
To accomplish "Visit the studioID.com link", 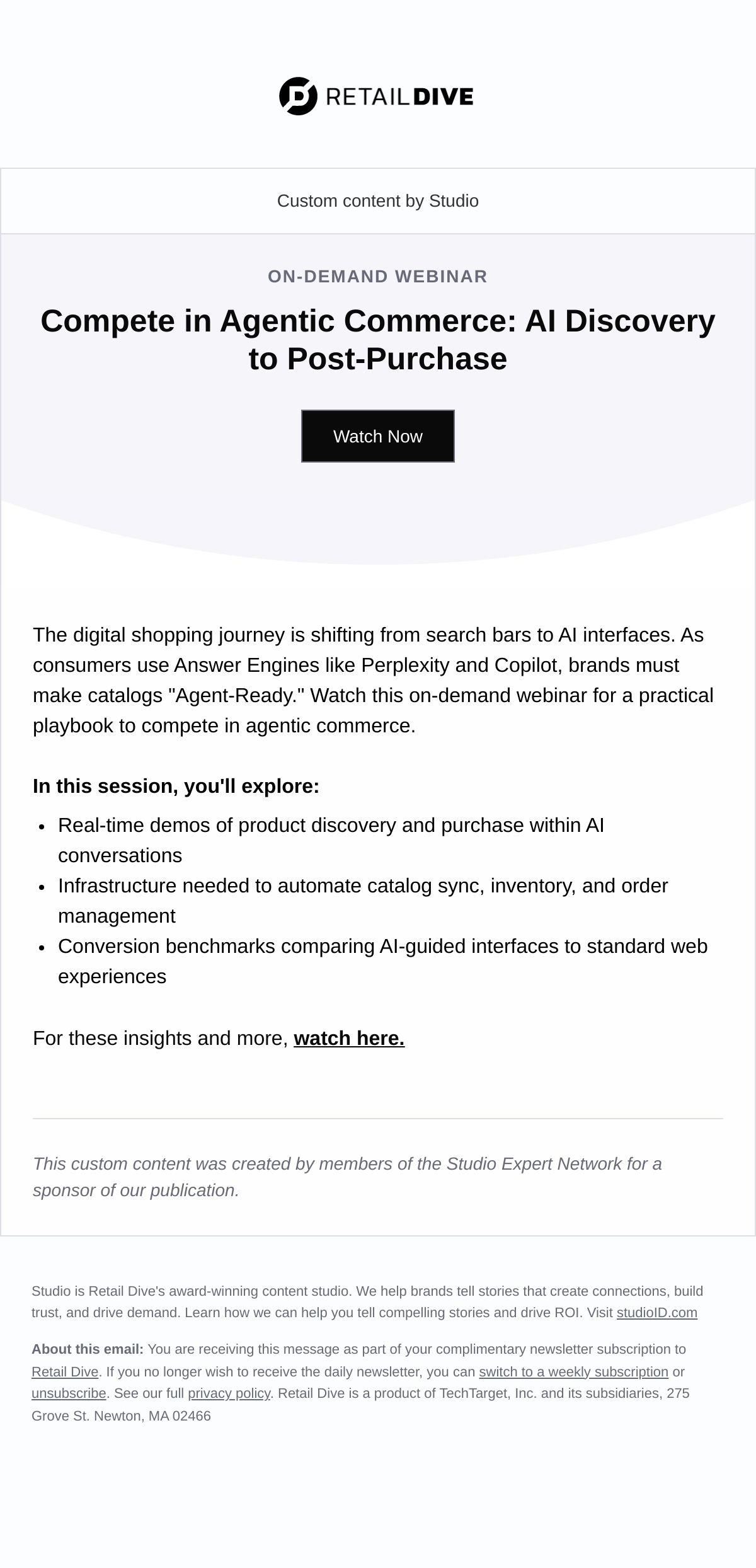I will coord(657,1313).
